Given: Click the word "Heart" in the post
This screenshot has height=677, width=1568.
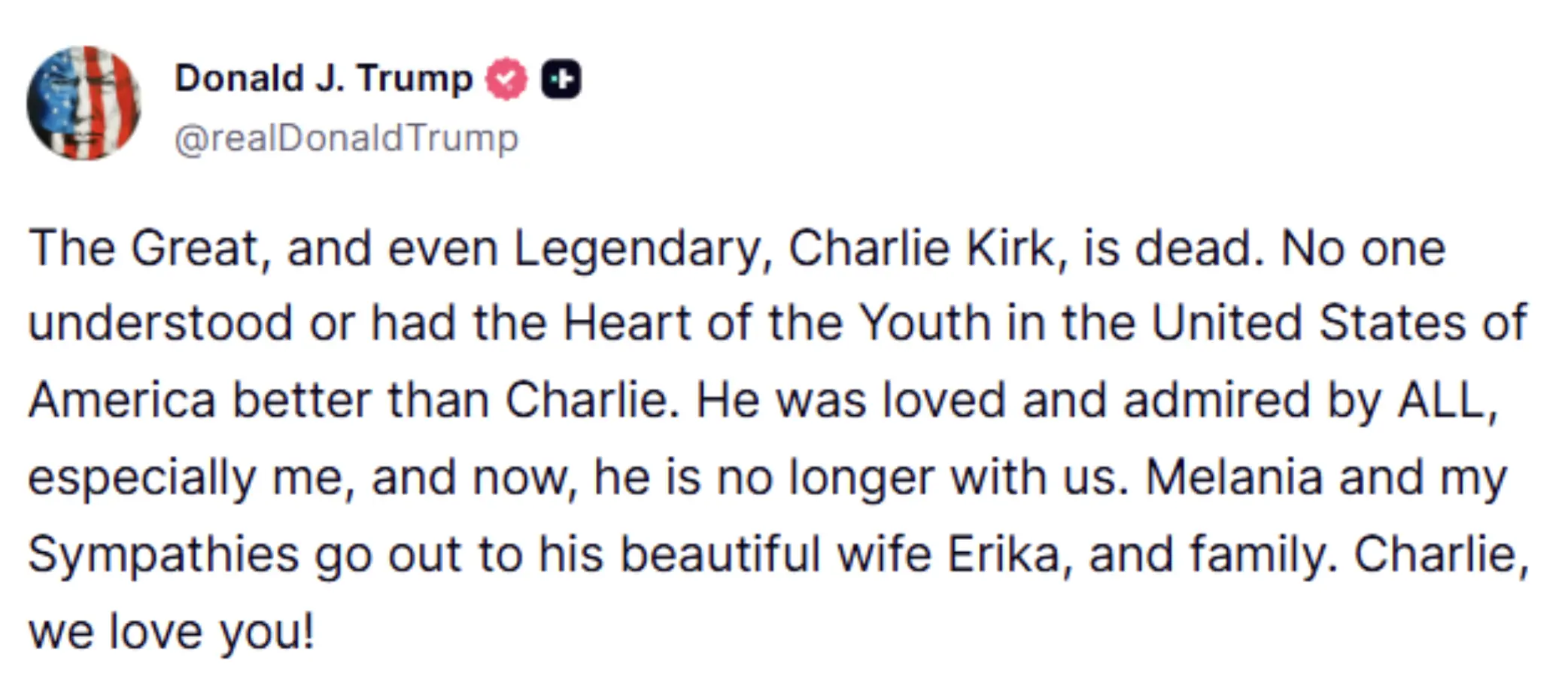Looking at the screenshot, I should point(627,323).
